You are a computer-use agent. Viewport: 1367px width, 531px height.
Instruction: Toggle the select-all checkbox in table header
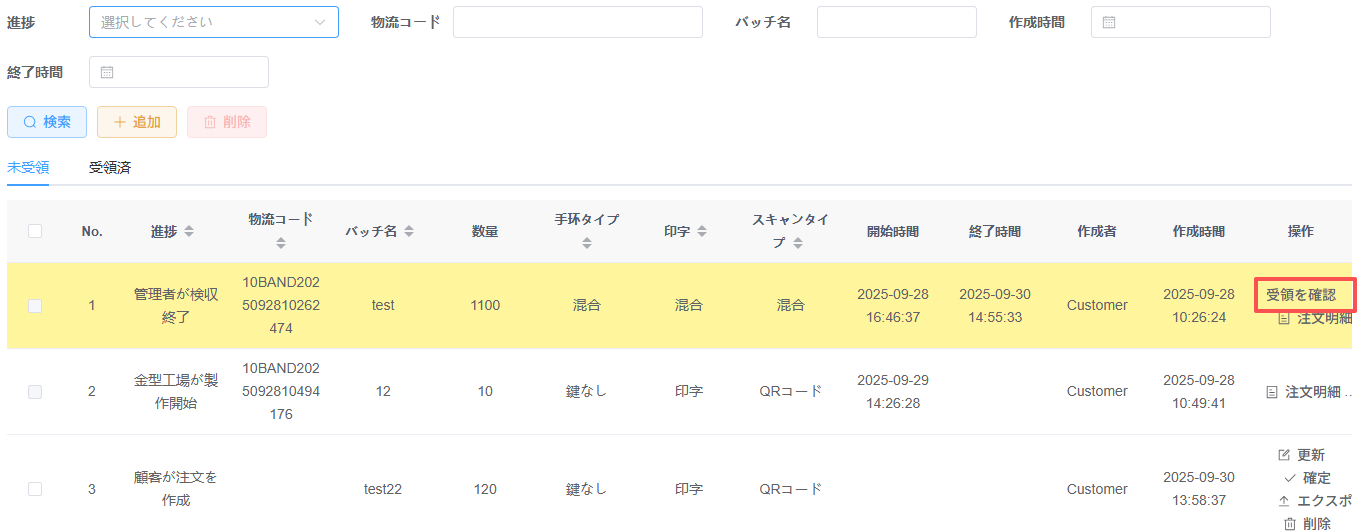coord(35,231)
